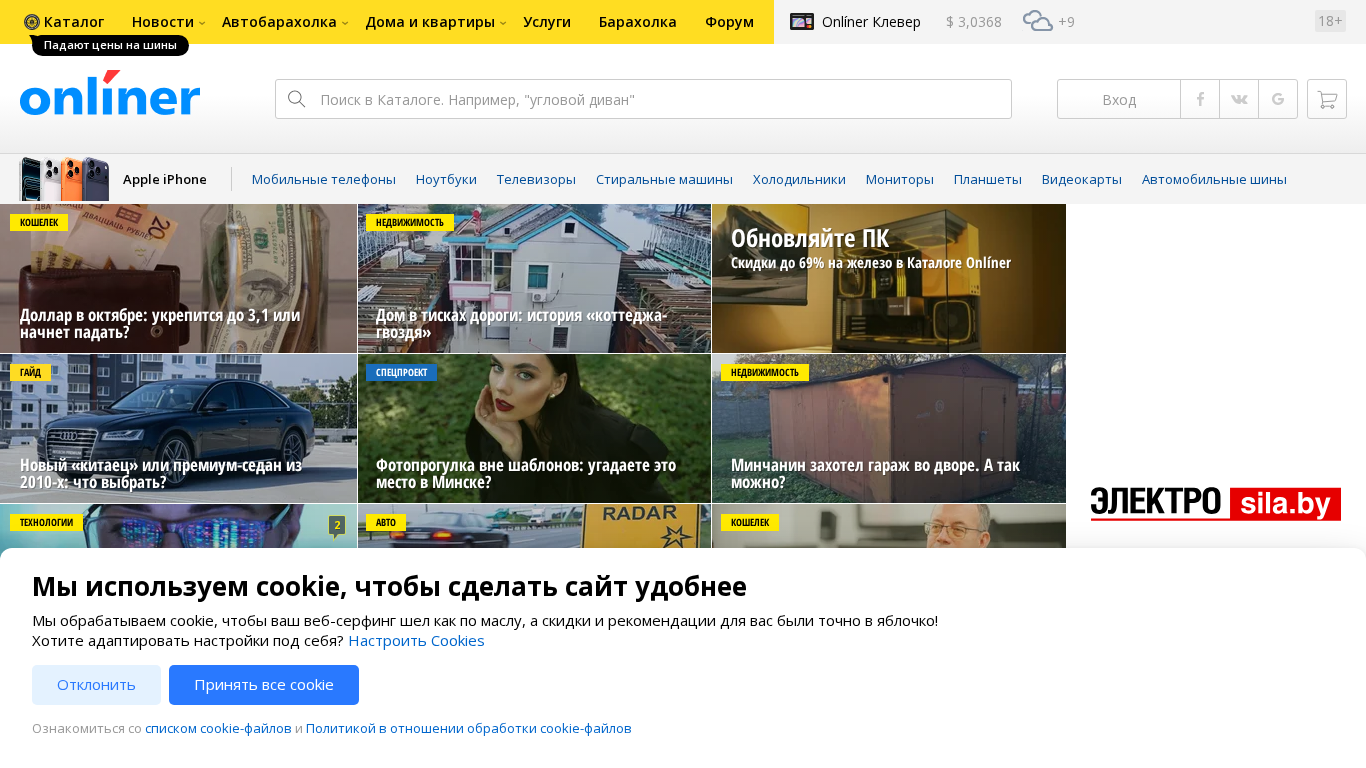This screenshot has height=768, width=1366.
Task: Open the Каталог menu
Action: click(74, 21)
